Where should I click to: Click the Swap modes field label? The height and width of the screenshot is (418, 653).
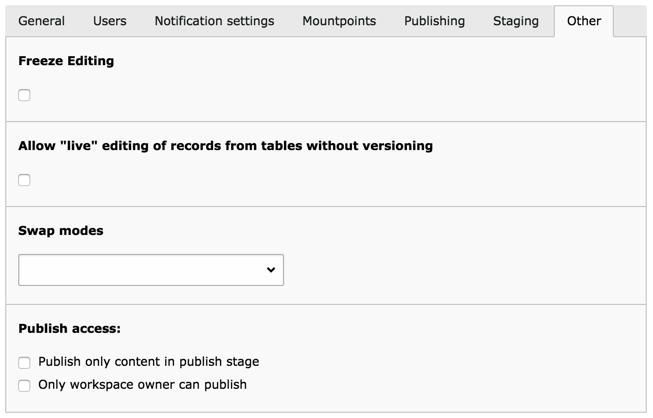tap(61, 231)
